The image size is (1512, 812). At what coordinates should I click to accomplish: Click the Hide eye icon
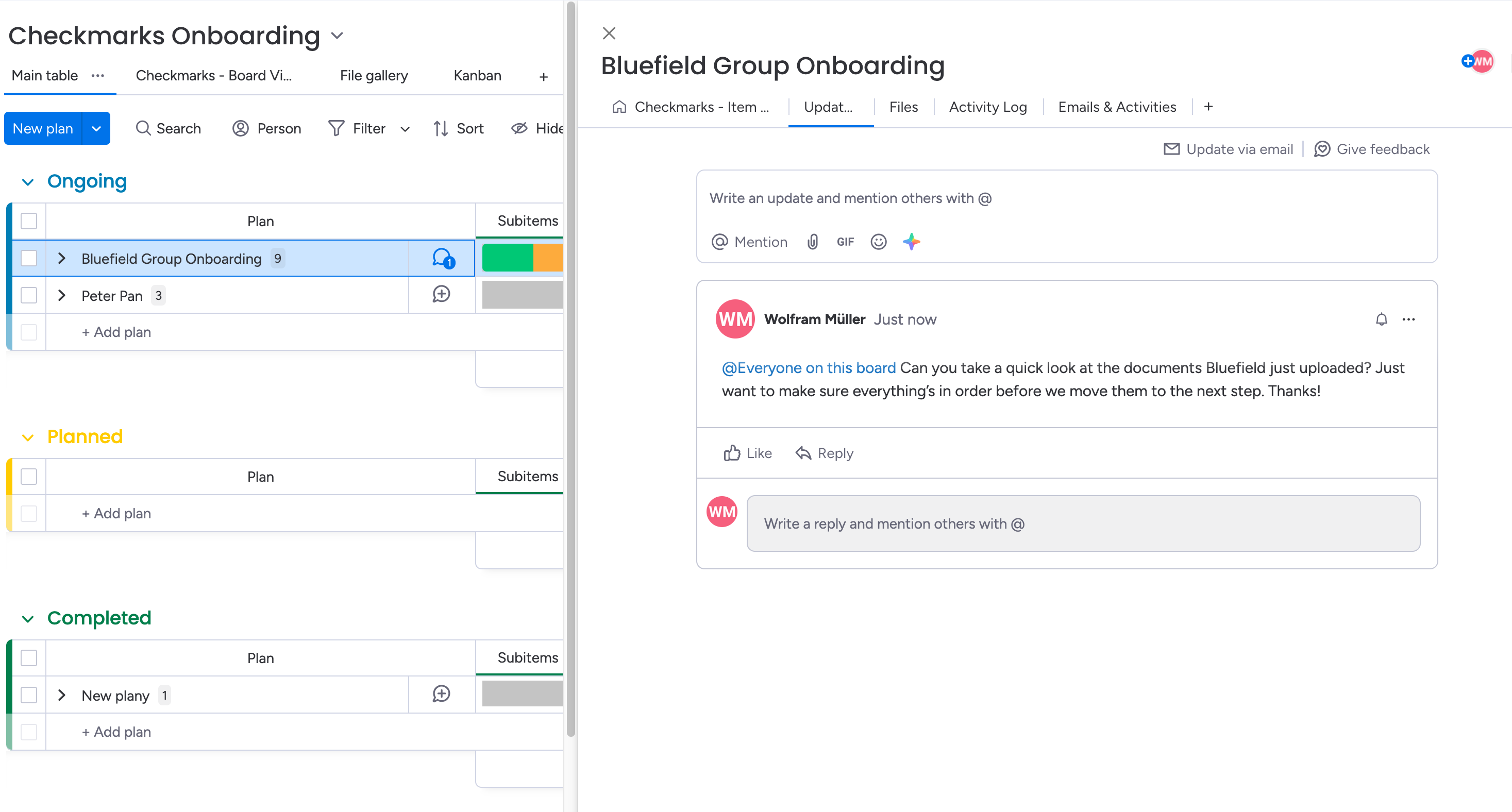(x=519, y=128)
